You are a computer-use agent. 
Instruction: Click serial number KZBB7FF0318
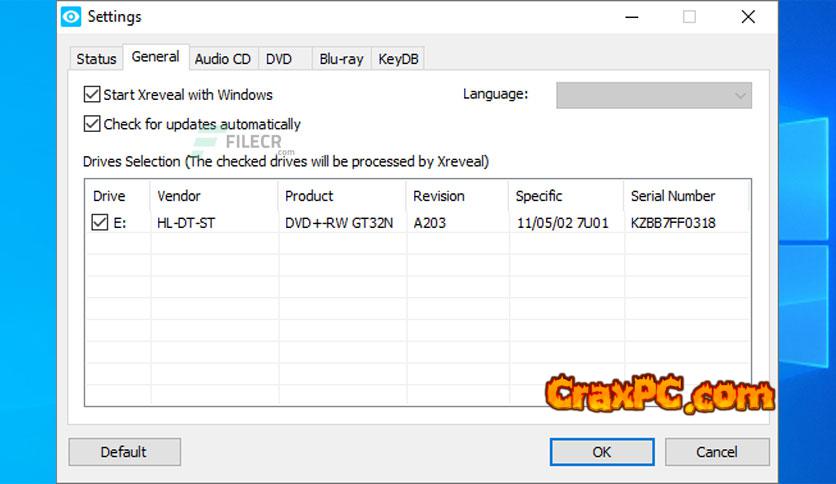point(673,223)
